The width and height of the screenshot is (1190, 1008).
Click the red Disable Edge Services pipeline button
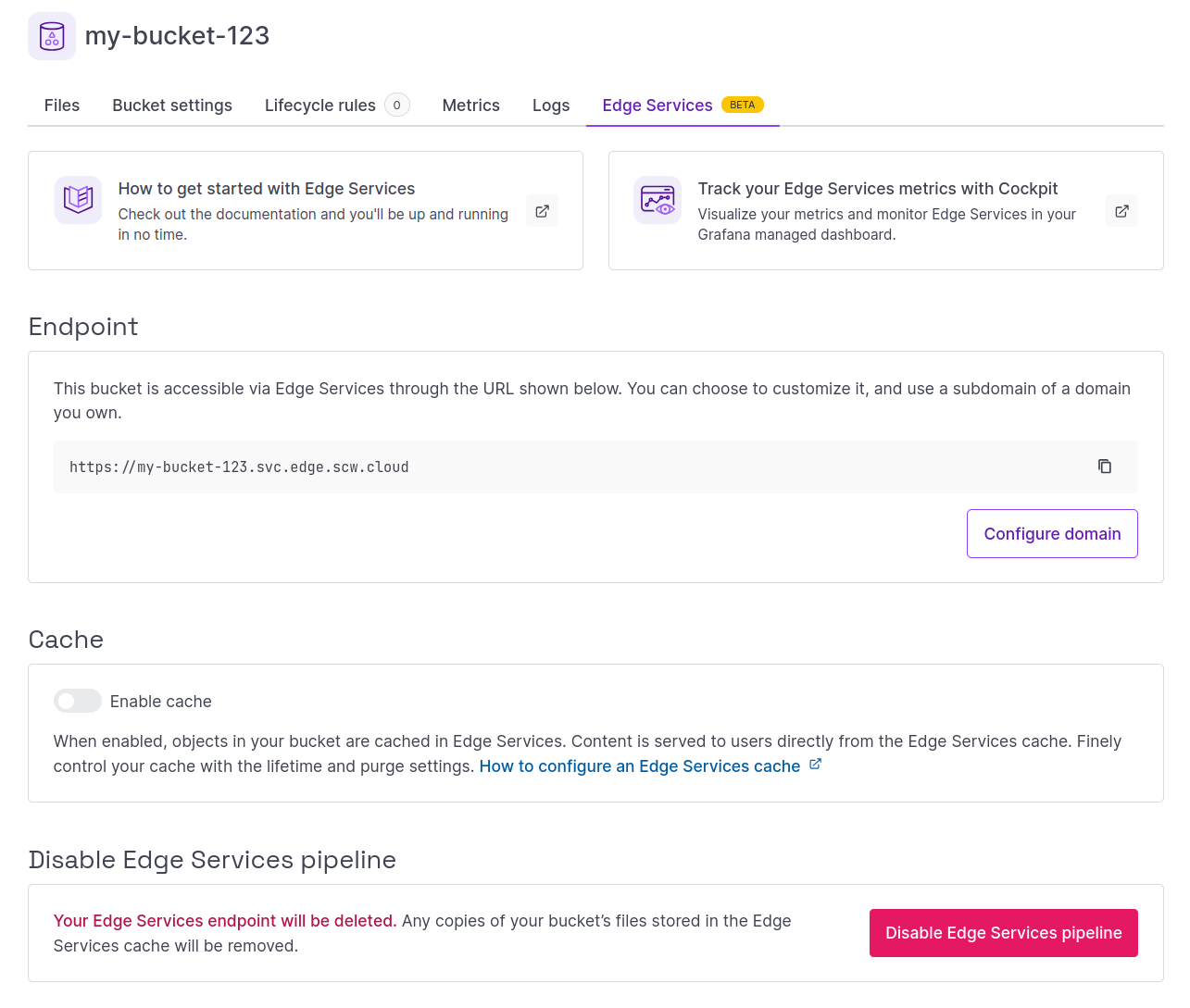tap(1003, 933)
